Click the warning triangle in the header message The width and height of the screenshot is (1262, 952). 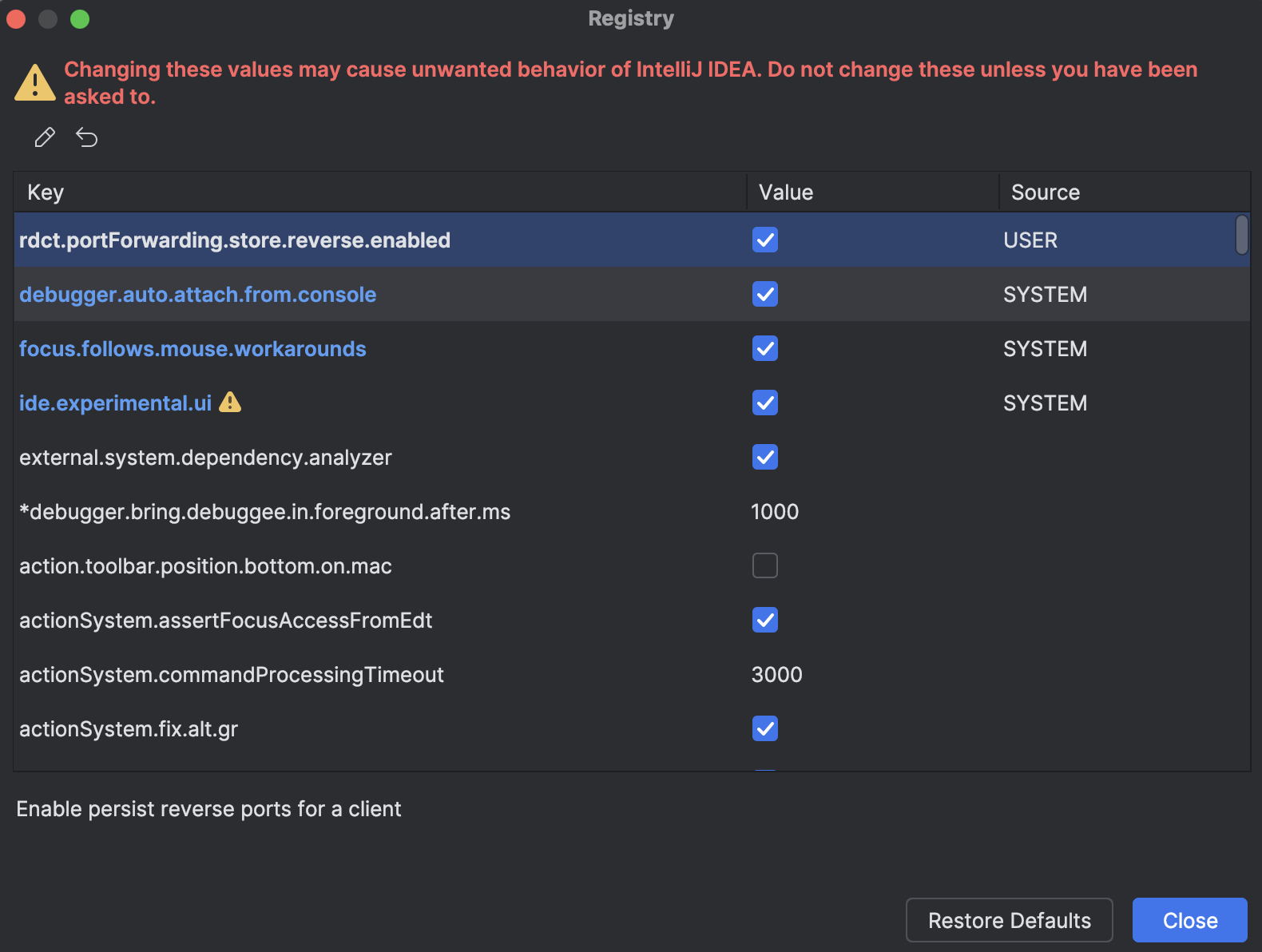34,81
